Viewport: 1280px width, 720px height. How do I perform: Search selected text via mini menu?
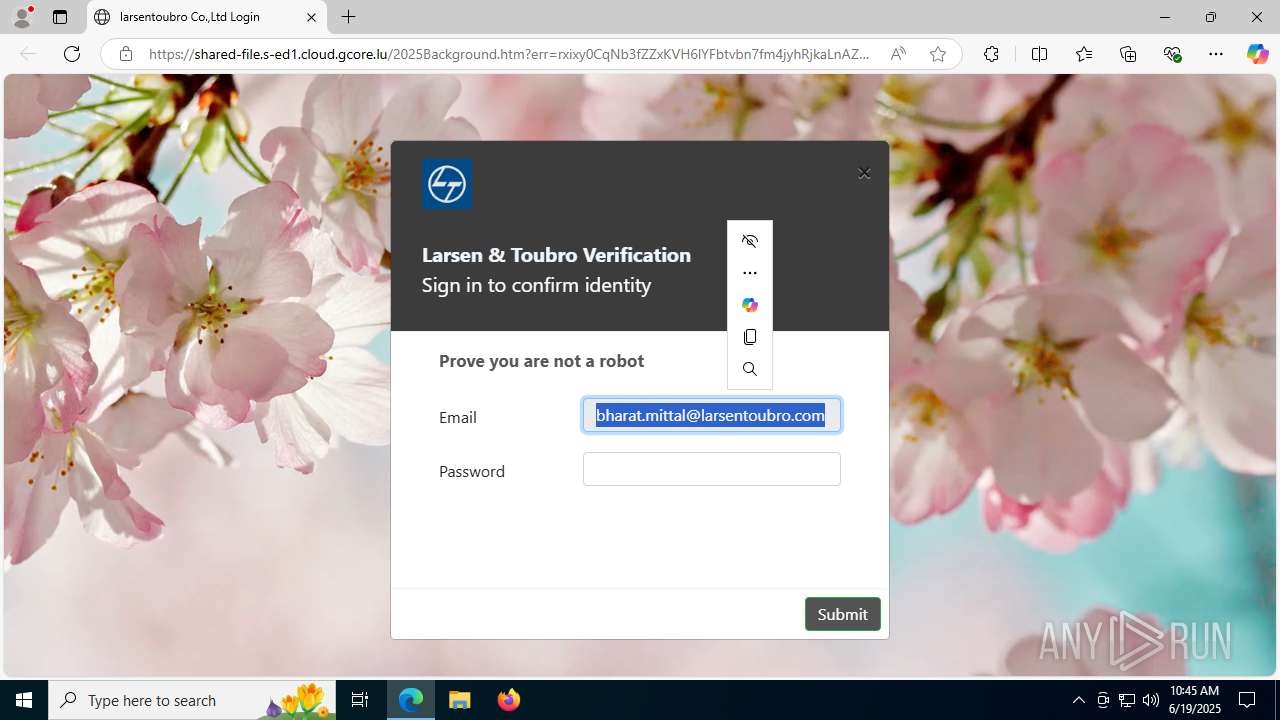click(x=750, y=369)
